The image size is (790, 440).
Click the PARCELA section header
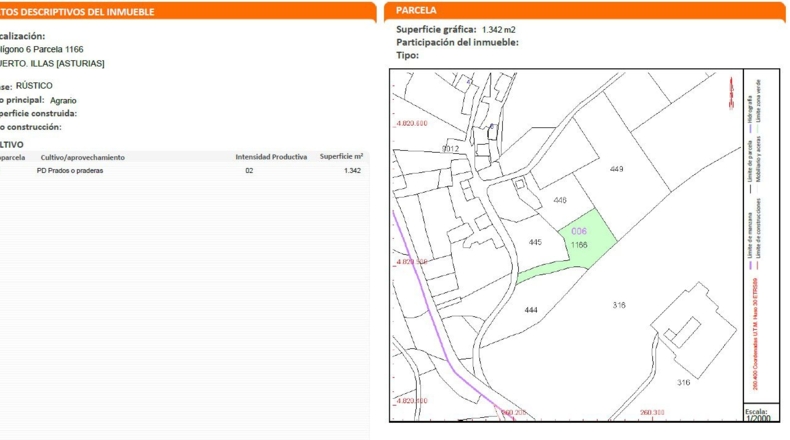(584, 11)
